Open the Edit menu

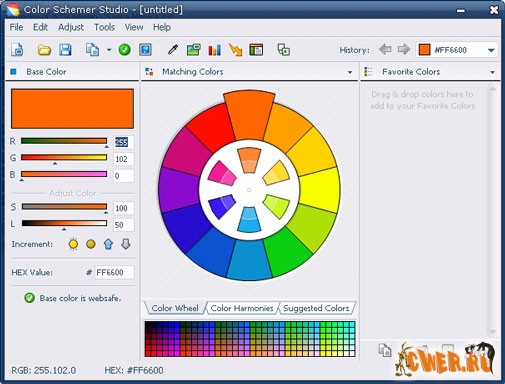tap(40, 27)
